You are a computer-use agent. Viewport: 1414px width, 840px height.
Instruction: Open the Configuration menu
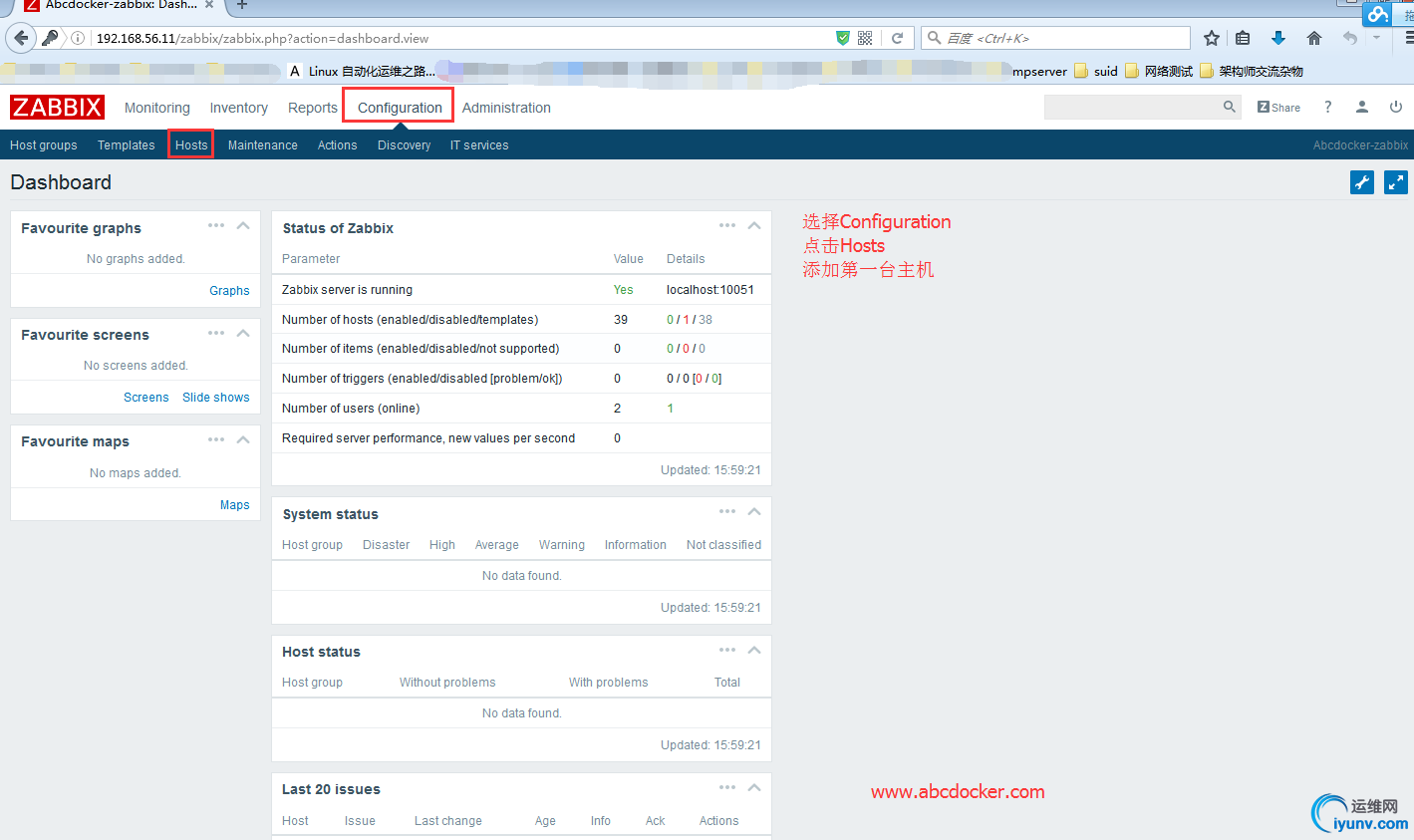coord(400,108)
